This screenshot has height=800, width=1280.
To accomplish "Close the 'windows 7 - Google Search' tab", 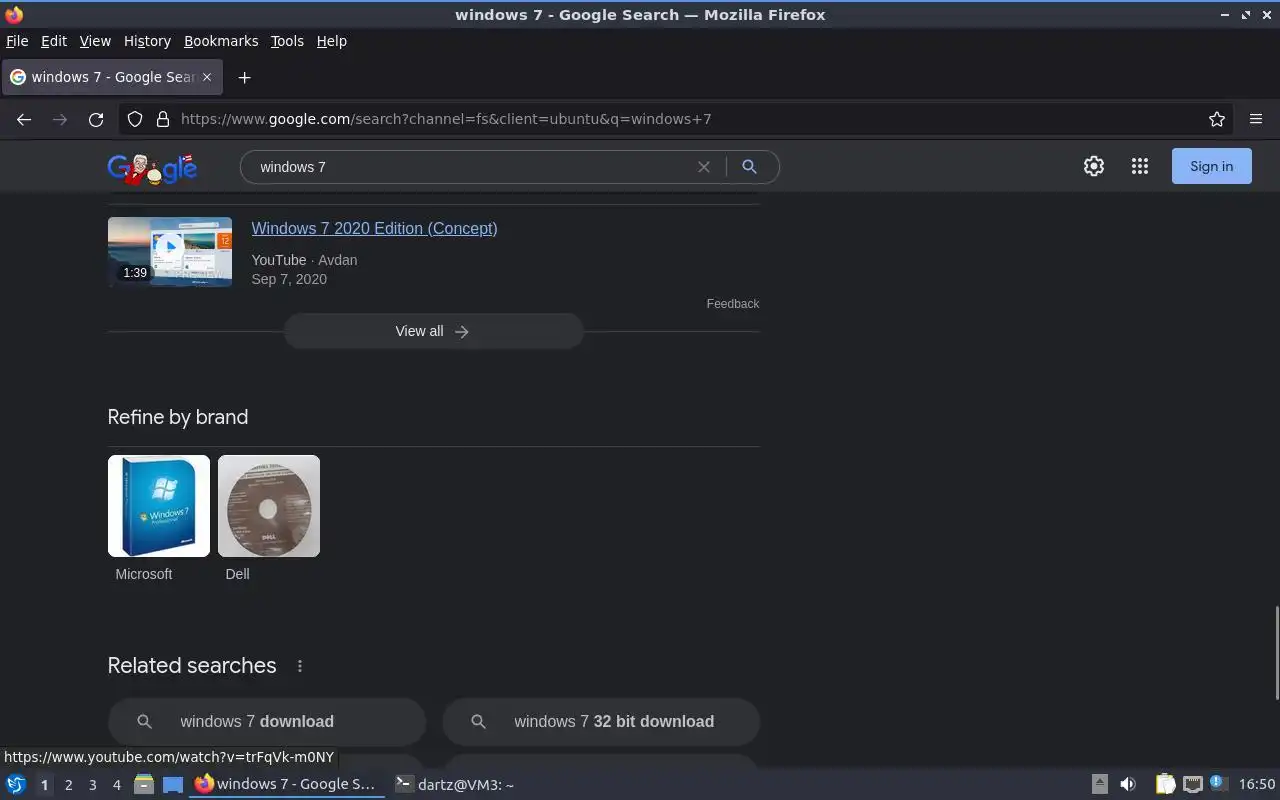I will [207, 77].
